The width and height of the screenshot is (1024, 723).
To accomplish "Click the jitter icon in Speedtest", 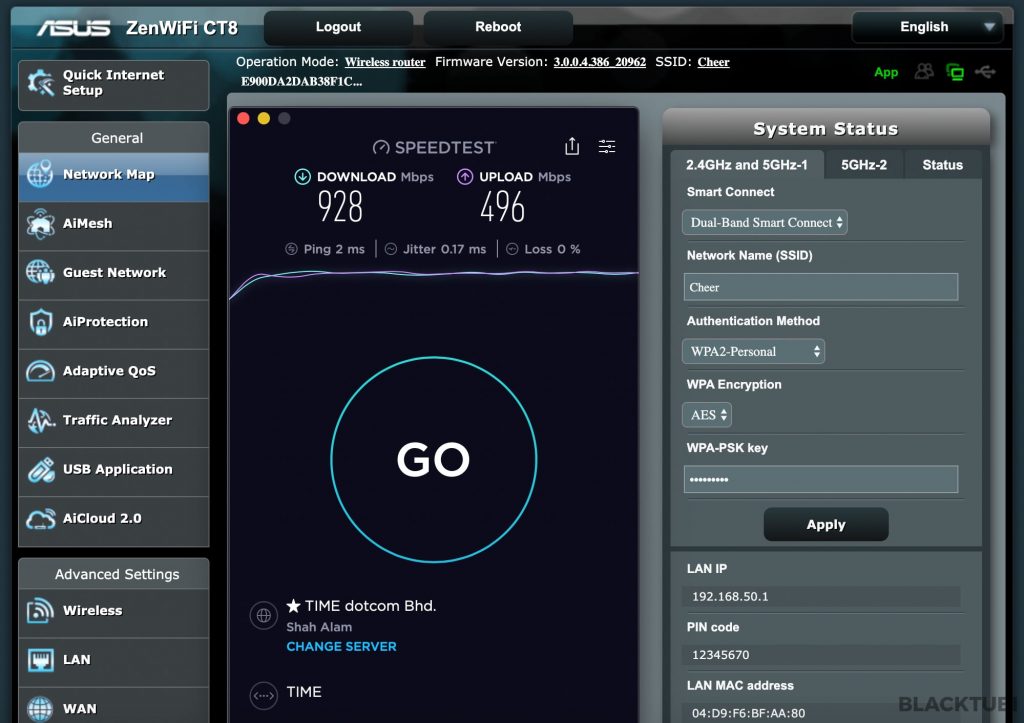I will pyautogui.click(x=391, y=249).
